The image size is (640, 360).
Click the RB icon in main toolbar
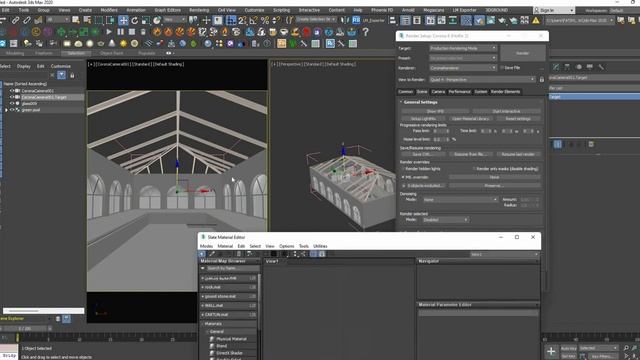(356, 20)
